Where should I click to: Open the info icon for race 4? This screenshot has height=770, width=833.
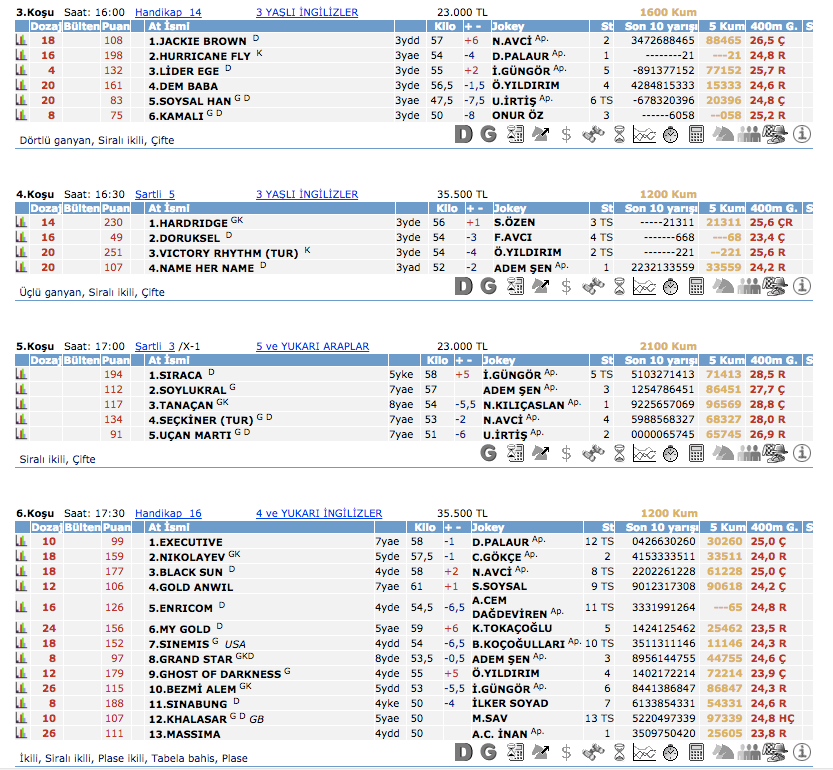801,285
